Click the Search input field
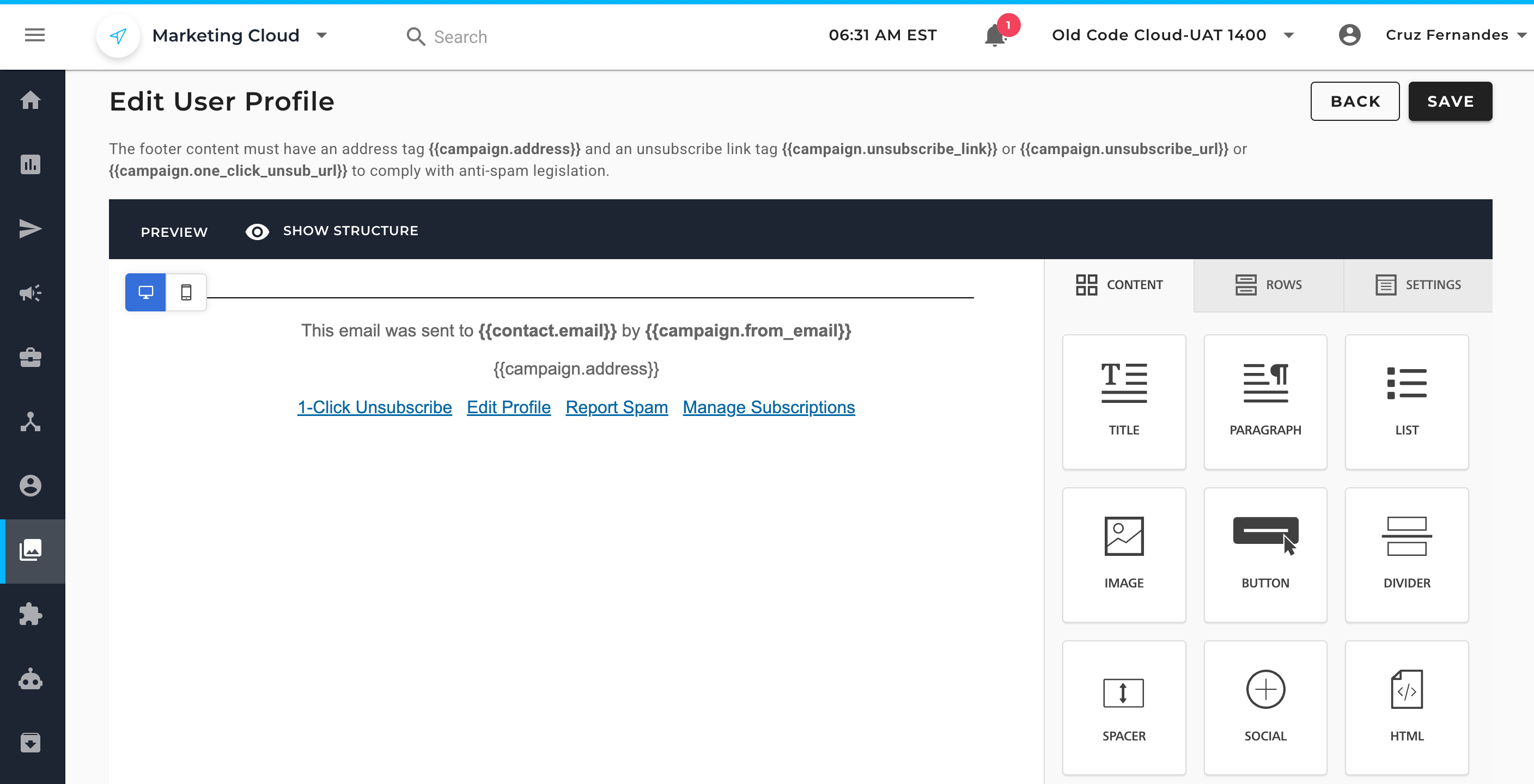Screen dimensions: 1534x784 coord(460,37)
